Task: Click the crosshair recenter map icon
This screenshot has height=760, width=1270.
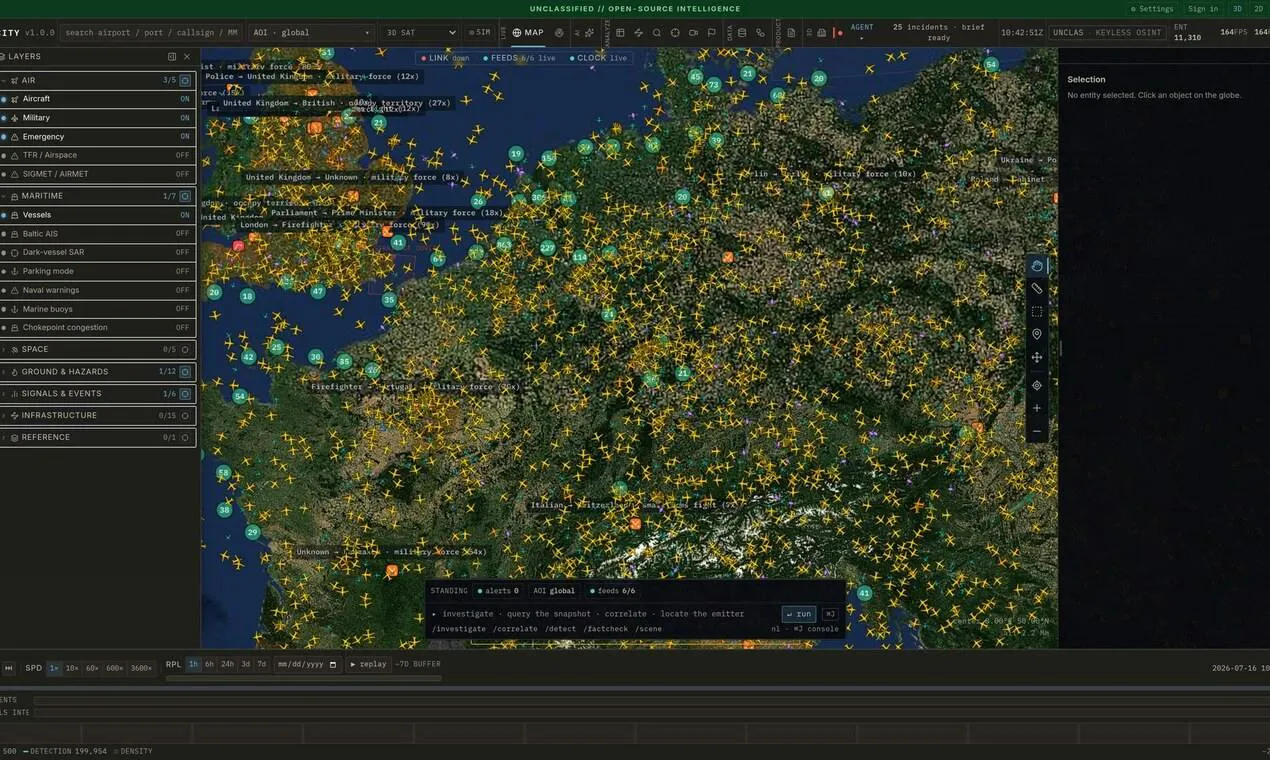Action: pyautogui.click(x=1037, y=385)
